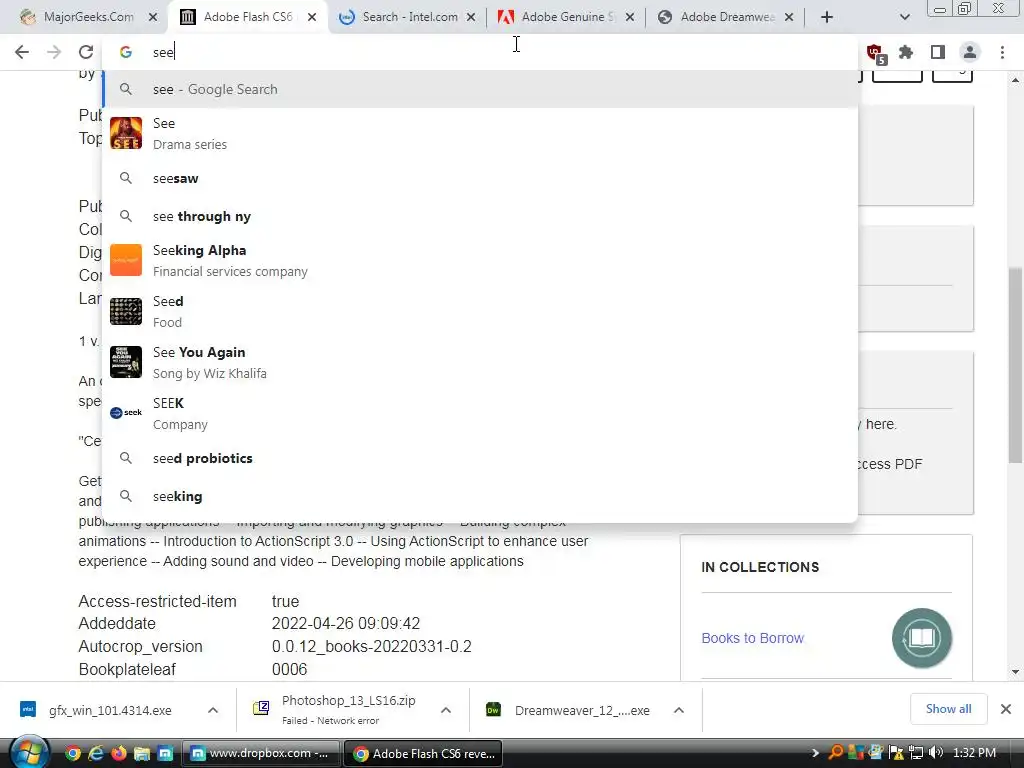Go back using the browser back arrow
Image resolution: width=1024 pixels, height=768 pixels.
22,52
